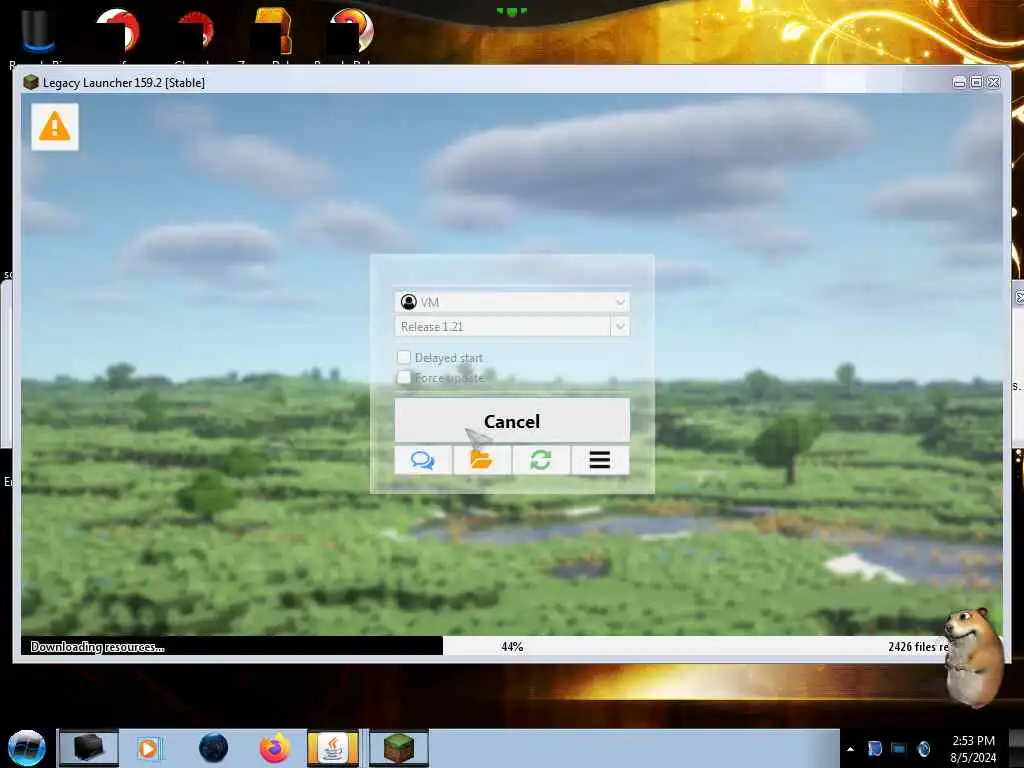The image size is (1024, 768).
Task: Click the Downloading resources status text
Action: point(97,647)
